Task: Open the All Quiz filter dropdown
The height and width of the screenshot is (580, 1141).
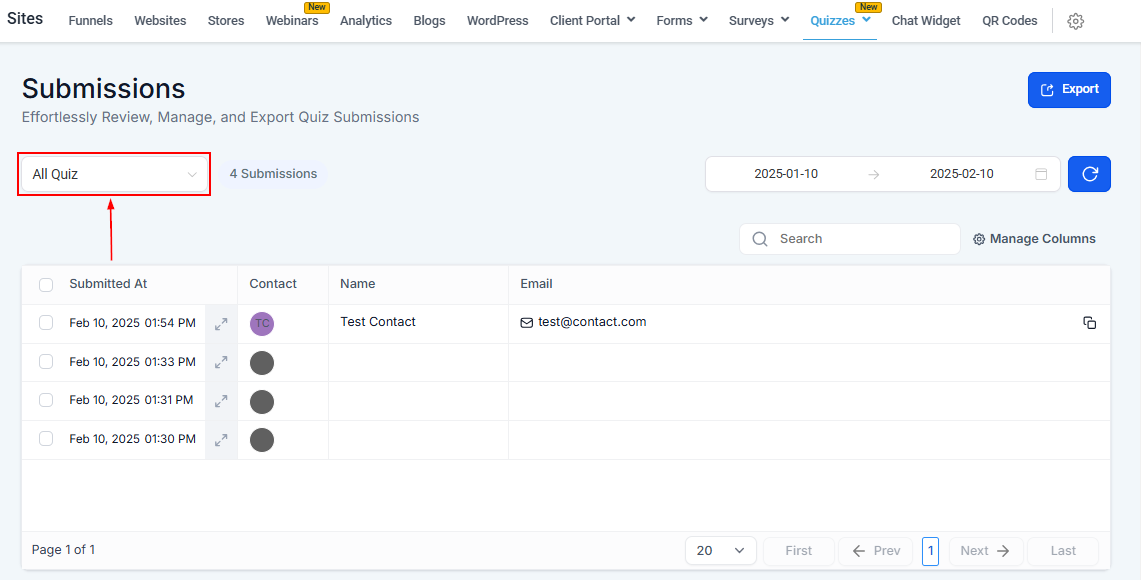Action: (114, 174)
